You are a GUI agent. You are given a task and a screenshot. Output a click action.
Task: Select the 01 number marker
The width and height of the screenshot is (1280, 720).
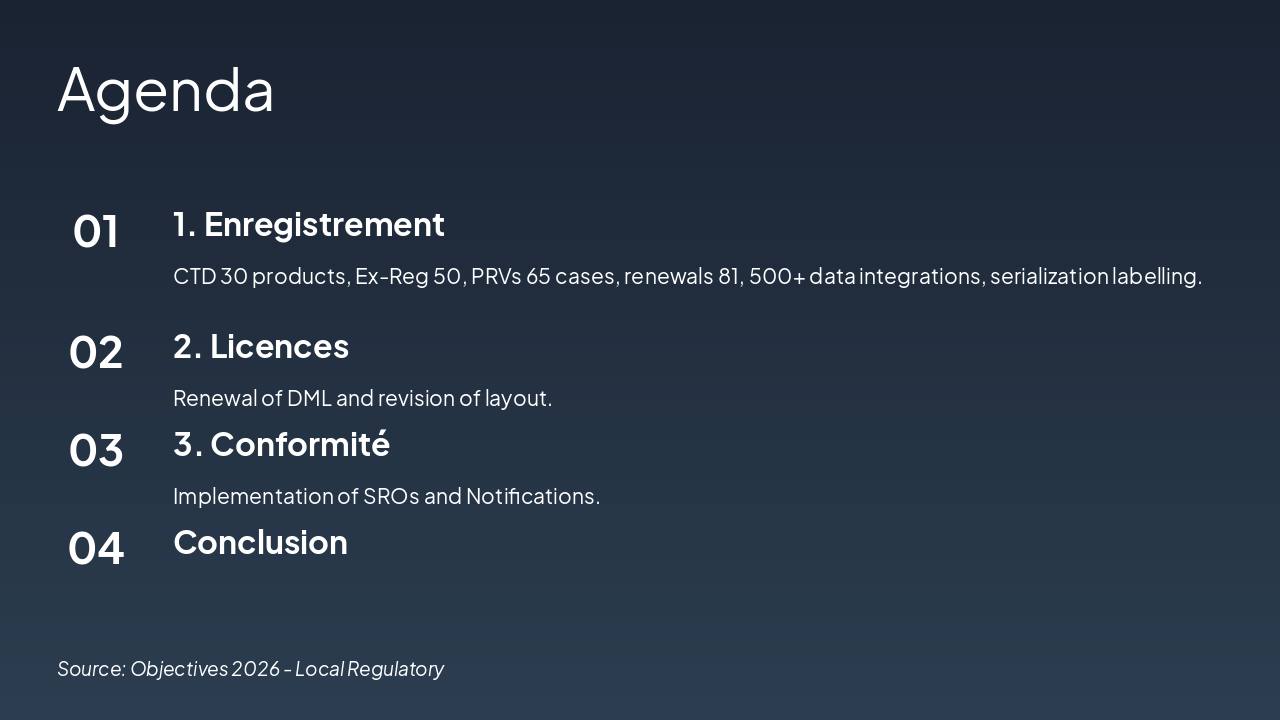(96, 231)
